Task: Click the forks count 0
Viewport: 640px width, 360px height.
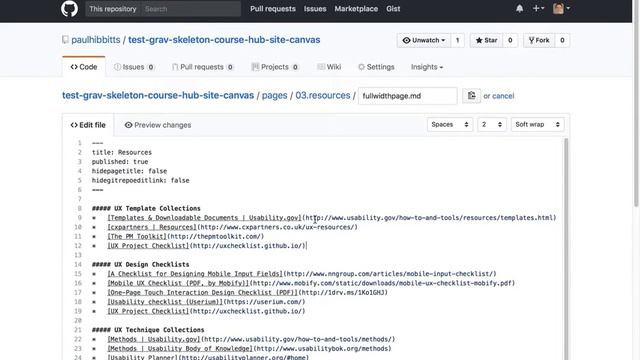Action: pos(562,40)
